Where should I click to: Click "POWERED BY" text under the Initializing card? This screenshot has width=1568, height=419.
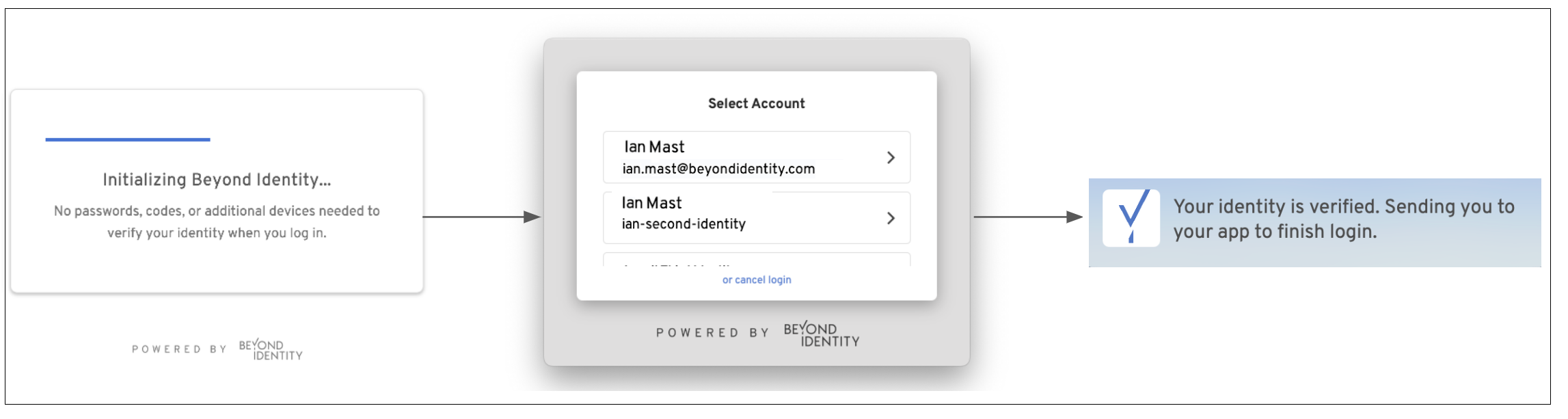(x=179, y=349)
